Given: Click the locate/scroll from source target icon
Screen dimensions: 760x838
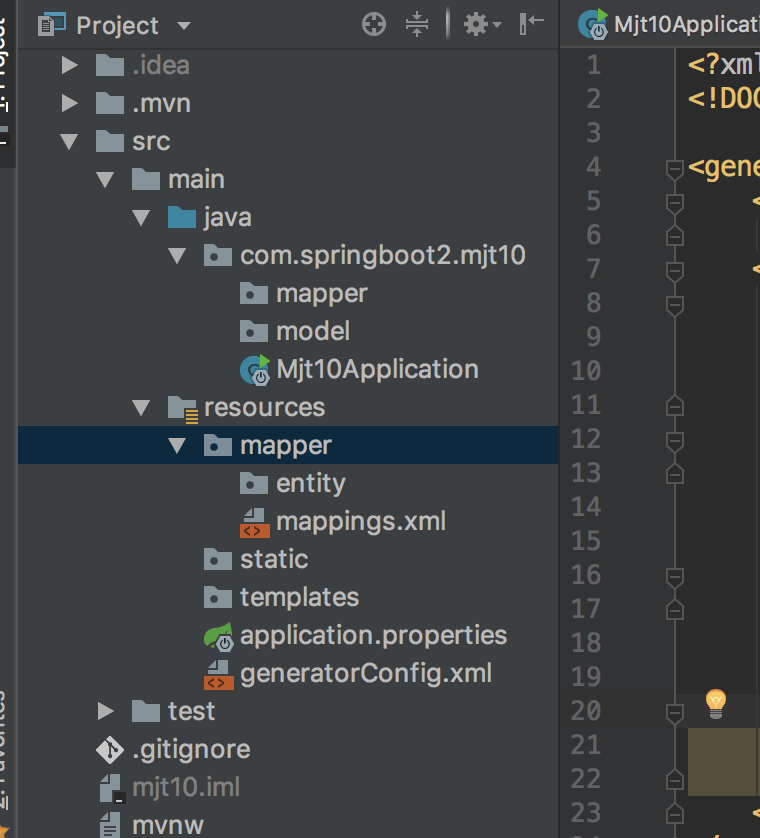Looking at the screenshot, I should click(x=374, y=25).
